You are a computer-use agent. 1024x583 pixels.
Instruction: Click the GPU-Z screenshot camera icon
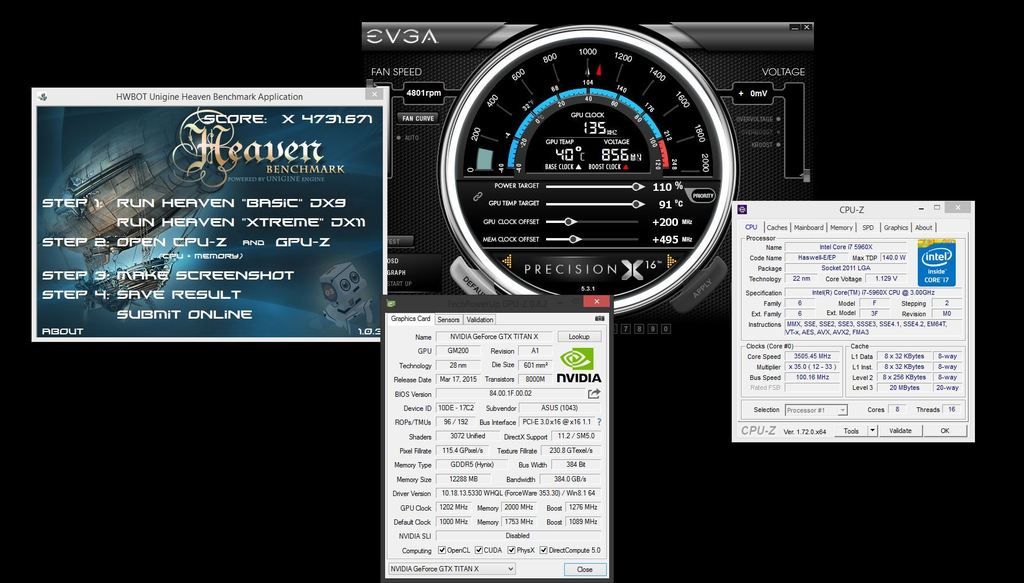point(600,319)
